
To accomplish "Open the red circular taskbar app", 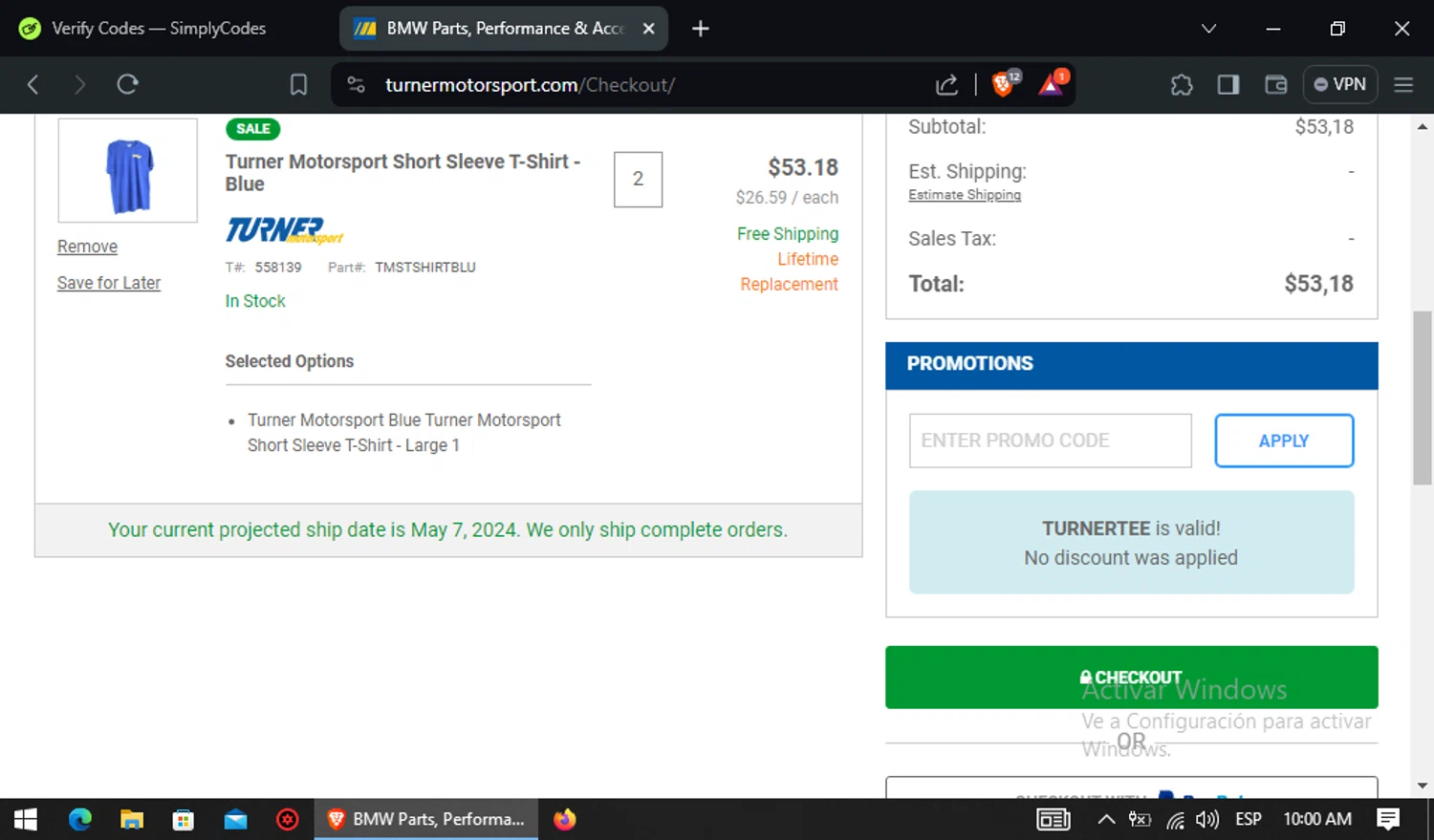I will (x=287, y=819).
